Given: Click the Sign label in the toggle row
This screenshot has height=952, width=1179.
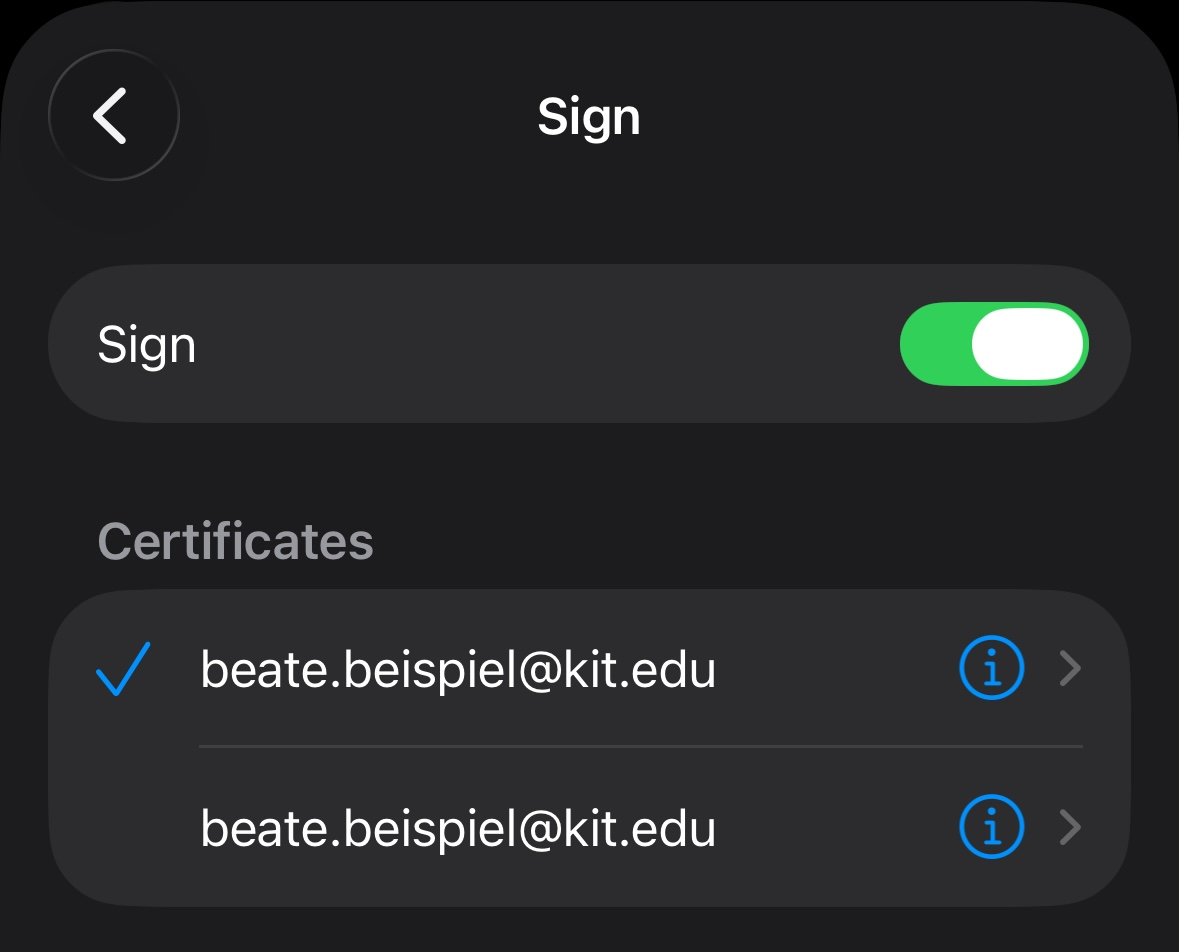Looking at the screenshot, I should click(x=146, y=345).
